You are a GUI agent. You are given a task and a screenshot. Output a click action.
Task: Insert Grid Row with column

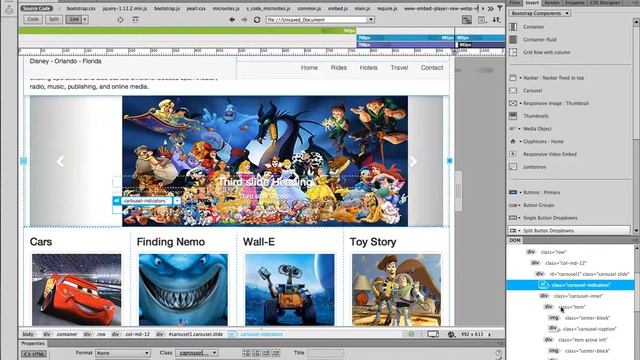coord(547,52)
